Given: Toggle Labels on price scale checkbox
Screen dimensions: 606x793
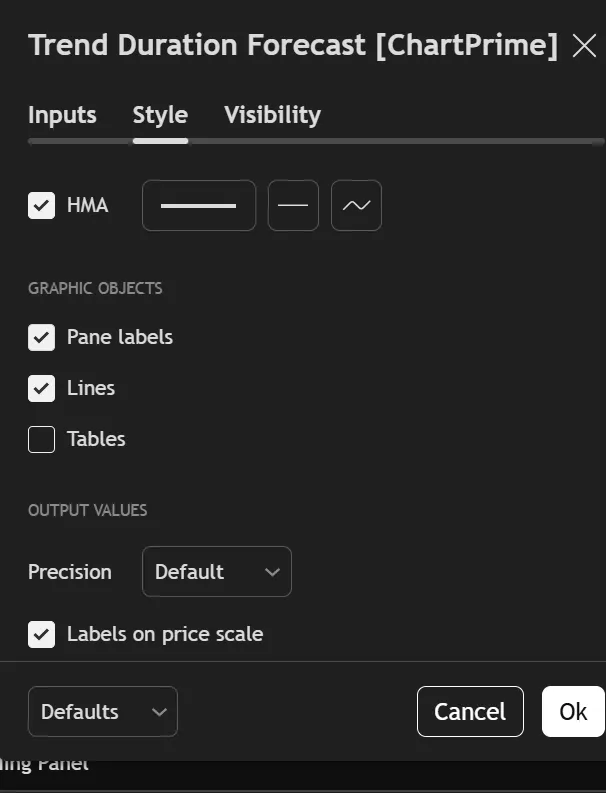Looking at the screenshot, I should pyautogui.click(x=41, y=634).
